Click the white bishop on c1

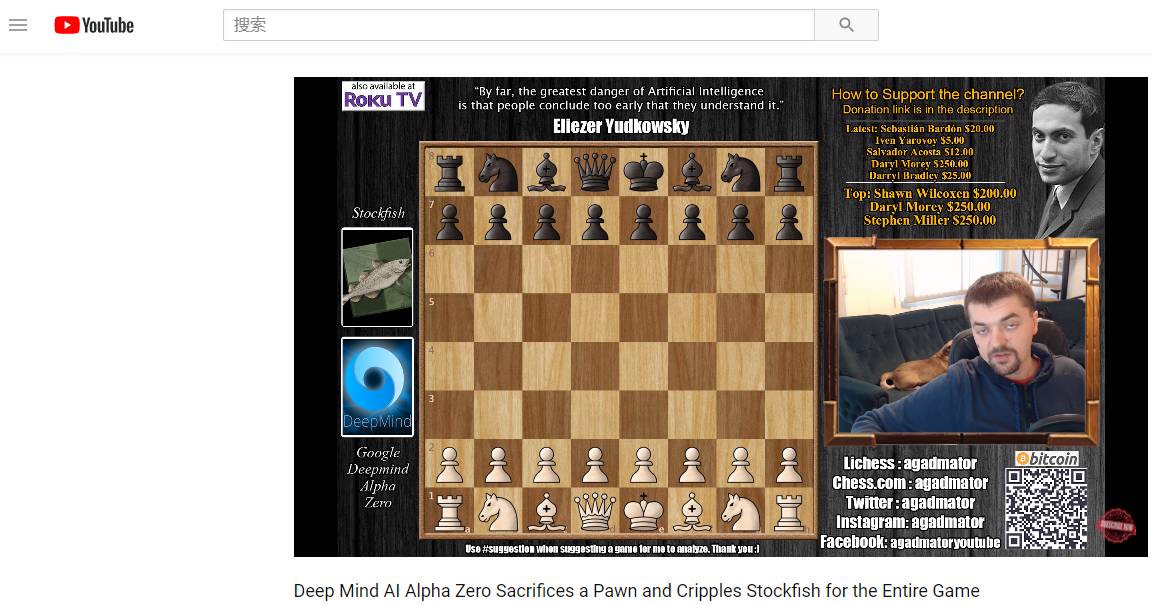point(546,512)
